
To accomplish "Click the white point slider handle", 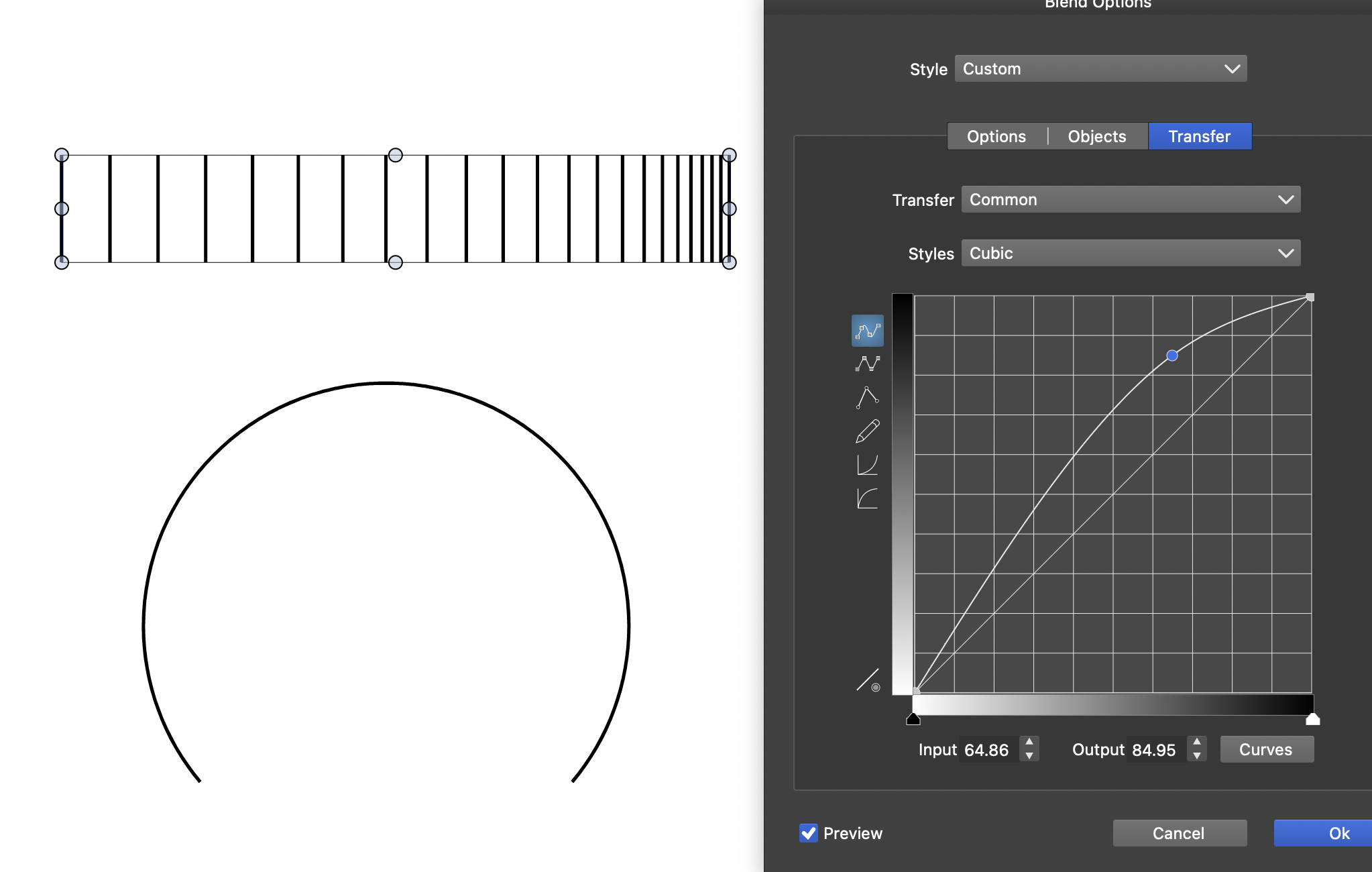I will 1312,720.
